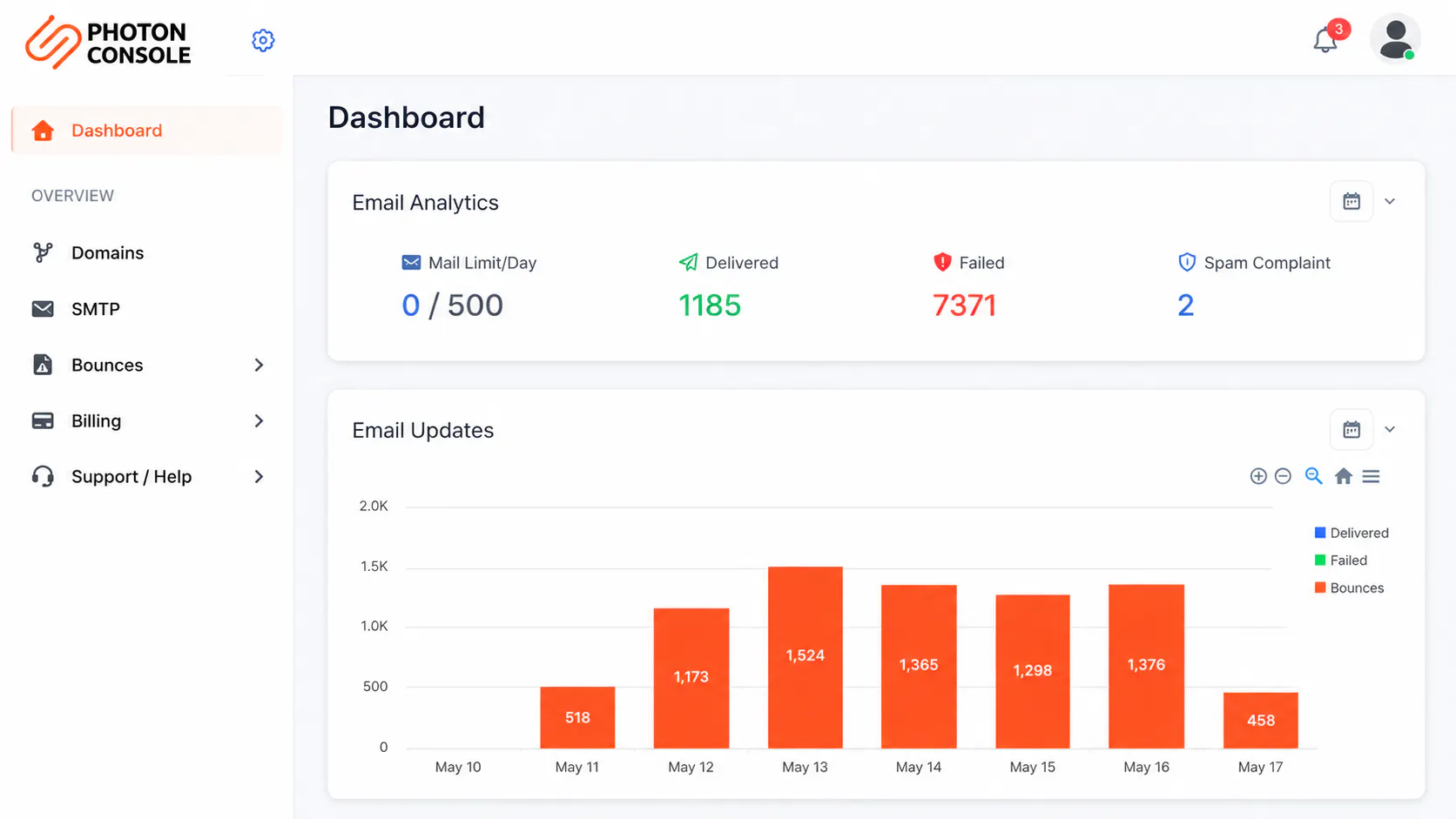The height and width of the screenshot is (819, 1456).
Task: Click the Dashboard home icon
Action: coord(43,131)
